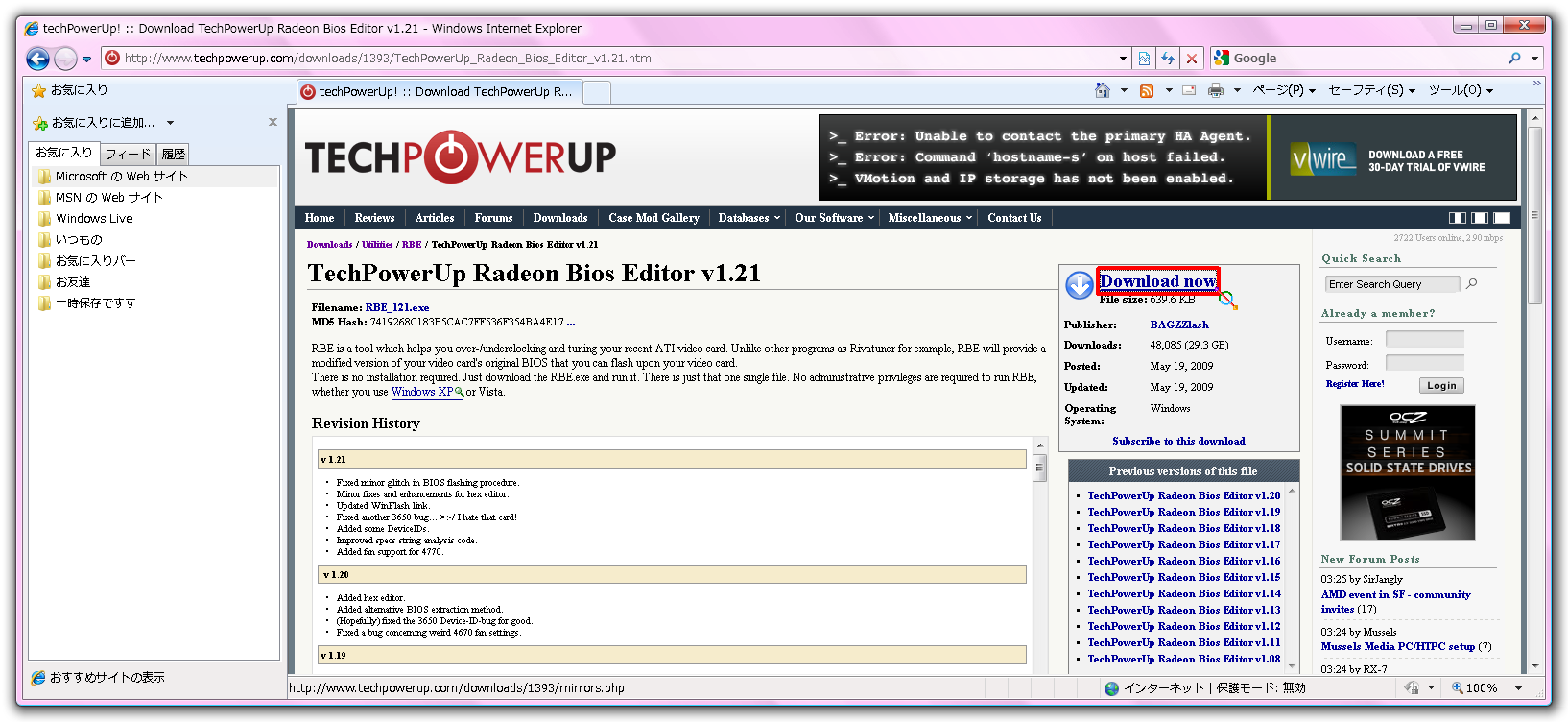Click the Username input field
This screenshot has height=722, width=1568.
pos(1425,340)
